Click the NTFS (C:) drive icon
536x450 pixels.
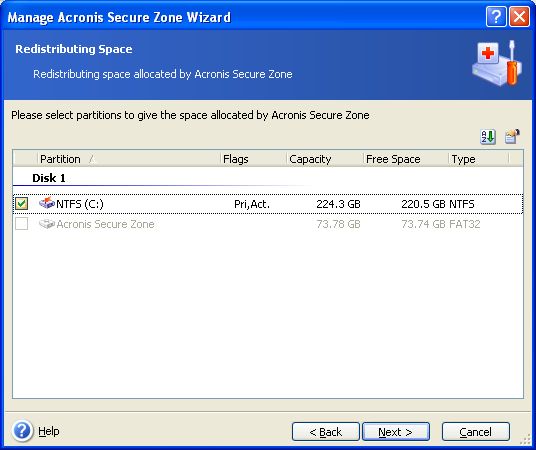point(47,203)
